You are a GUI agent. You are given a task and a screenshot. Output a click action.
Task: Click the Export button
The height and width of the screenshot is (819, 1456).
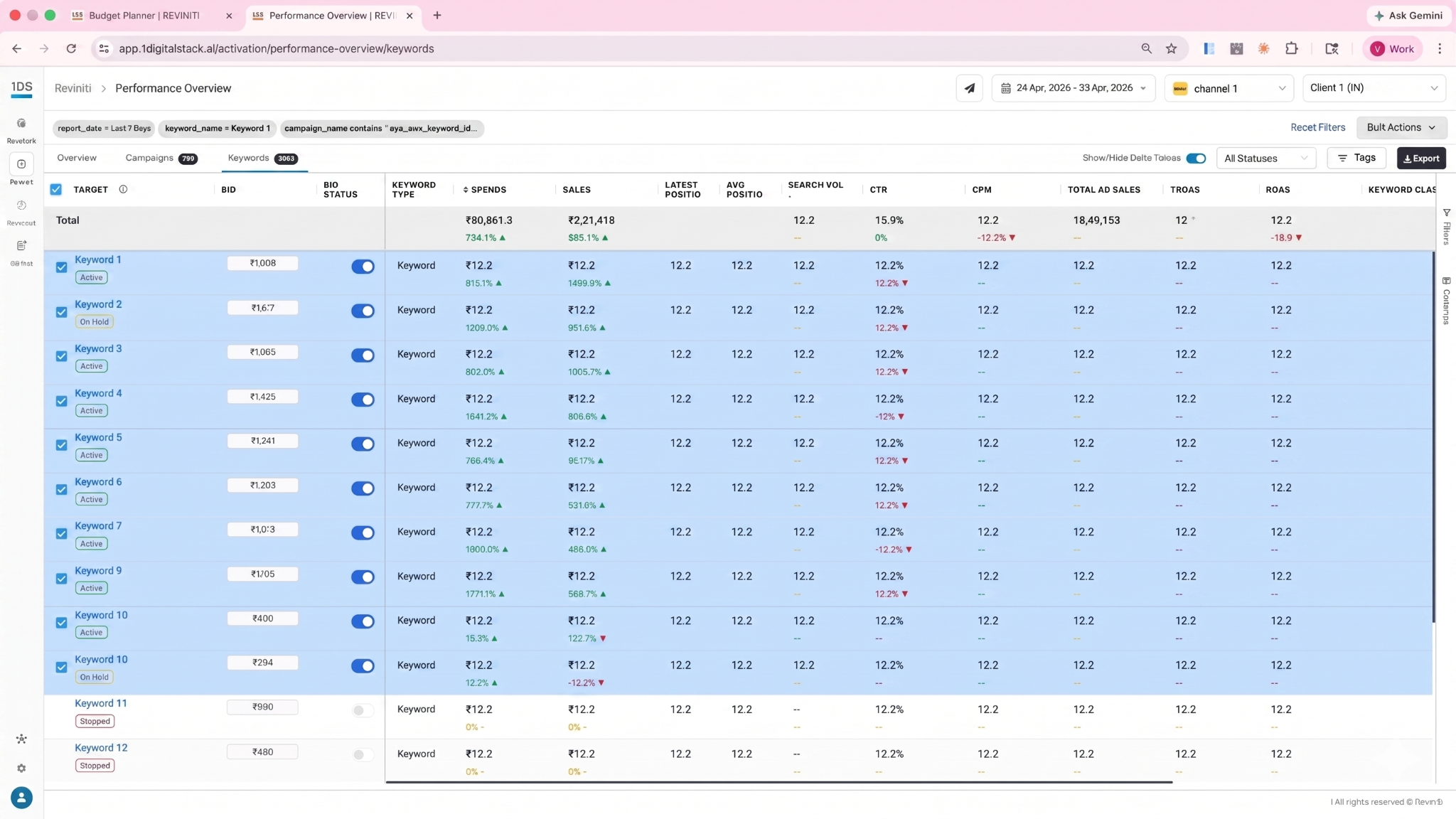click(x=1420, y=159)
